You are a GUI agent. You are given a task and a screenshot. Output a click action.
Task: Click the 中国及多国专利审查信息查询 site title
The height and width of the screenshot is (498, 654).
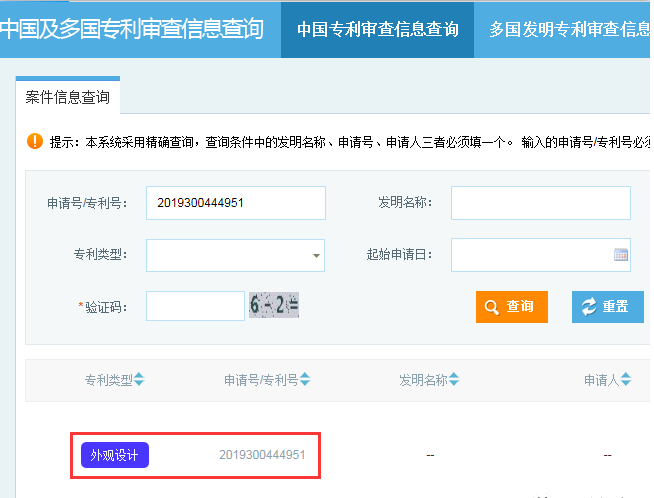133,29
